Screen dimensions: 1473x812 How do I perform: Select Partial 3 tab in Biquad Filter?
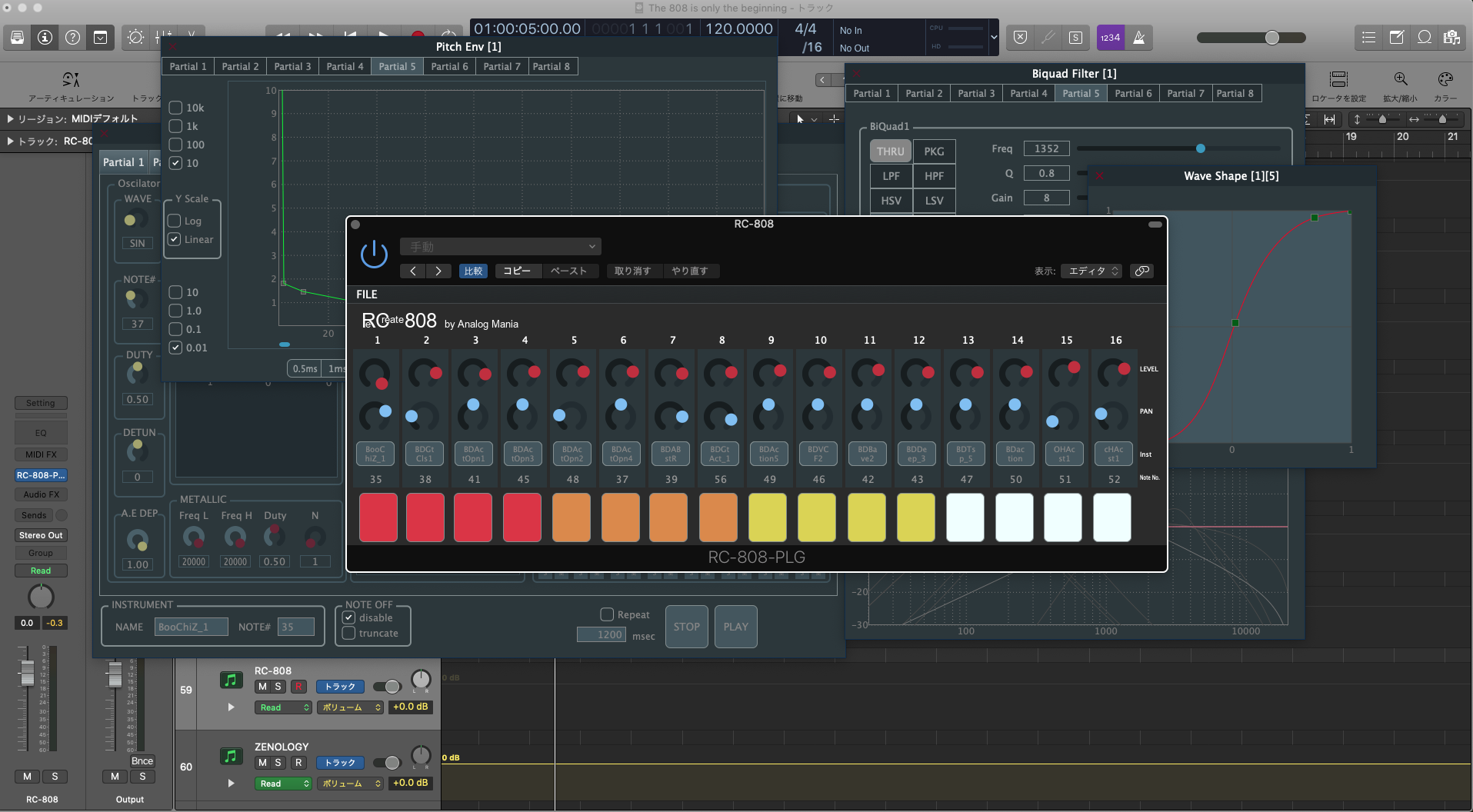tap(975, 93)
